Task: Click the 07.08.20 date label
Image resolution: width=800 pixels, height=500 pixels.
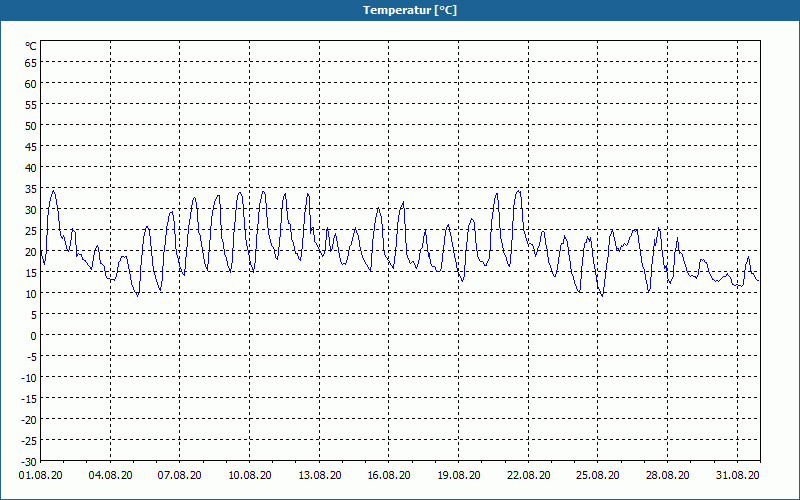Action: click(180, 475)
